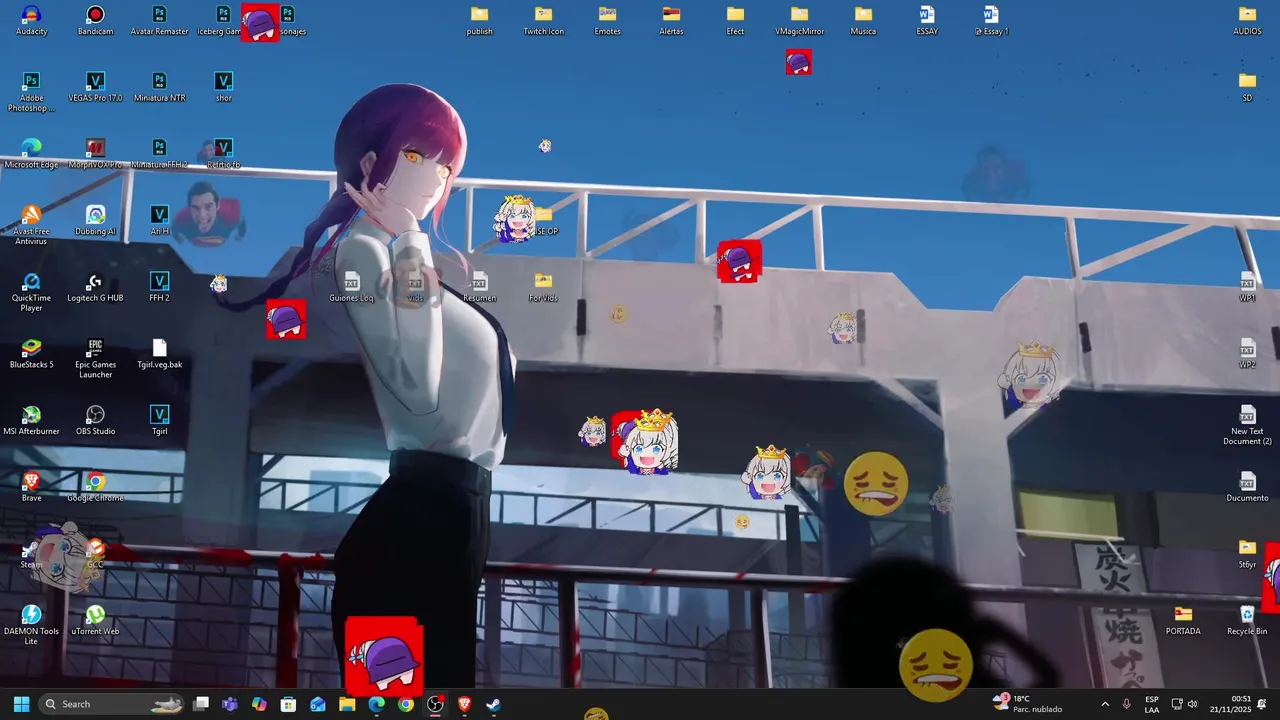Launch Dubbing AI

point(95,220)
